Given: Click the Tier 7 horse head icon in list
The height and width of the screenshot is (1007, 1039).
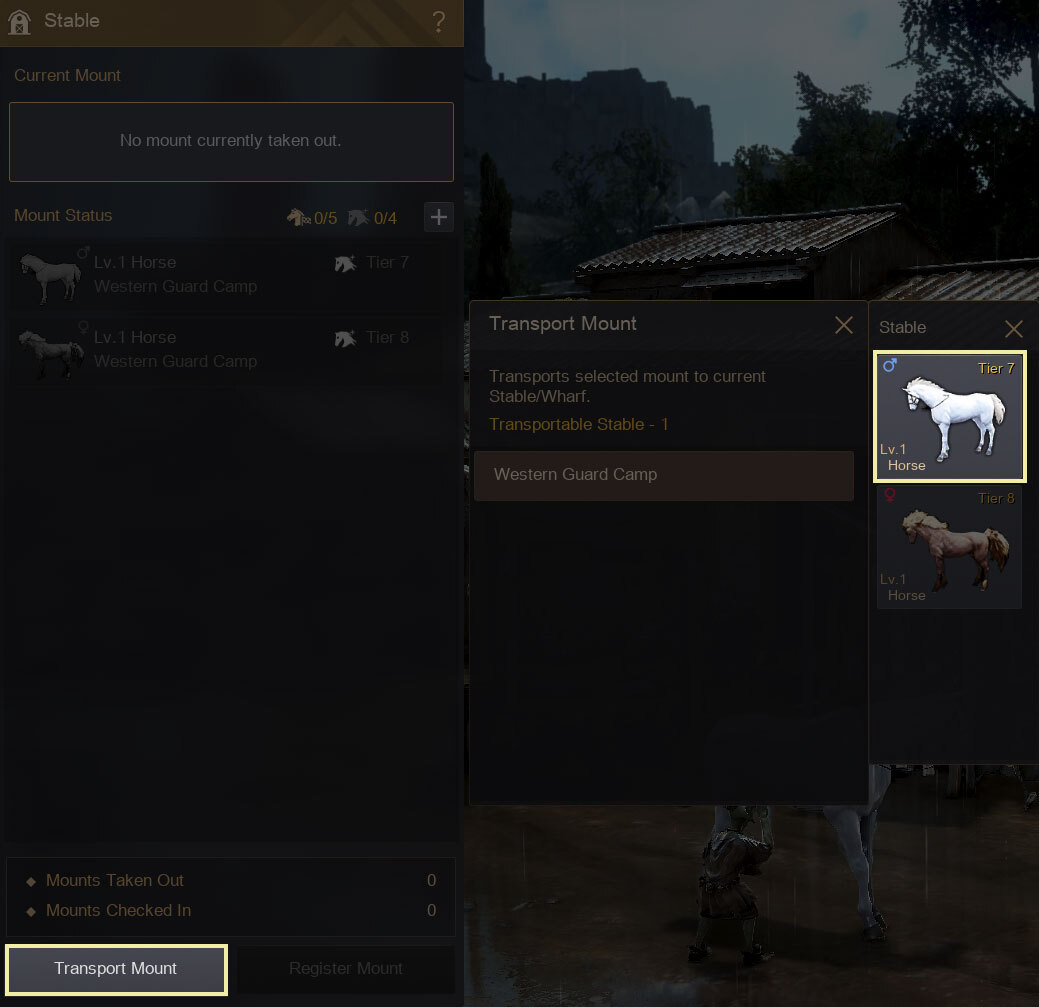Looking at the screenshot, I should coord(345,264).
